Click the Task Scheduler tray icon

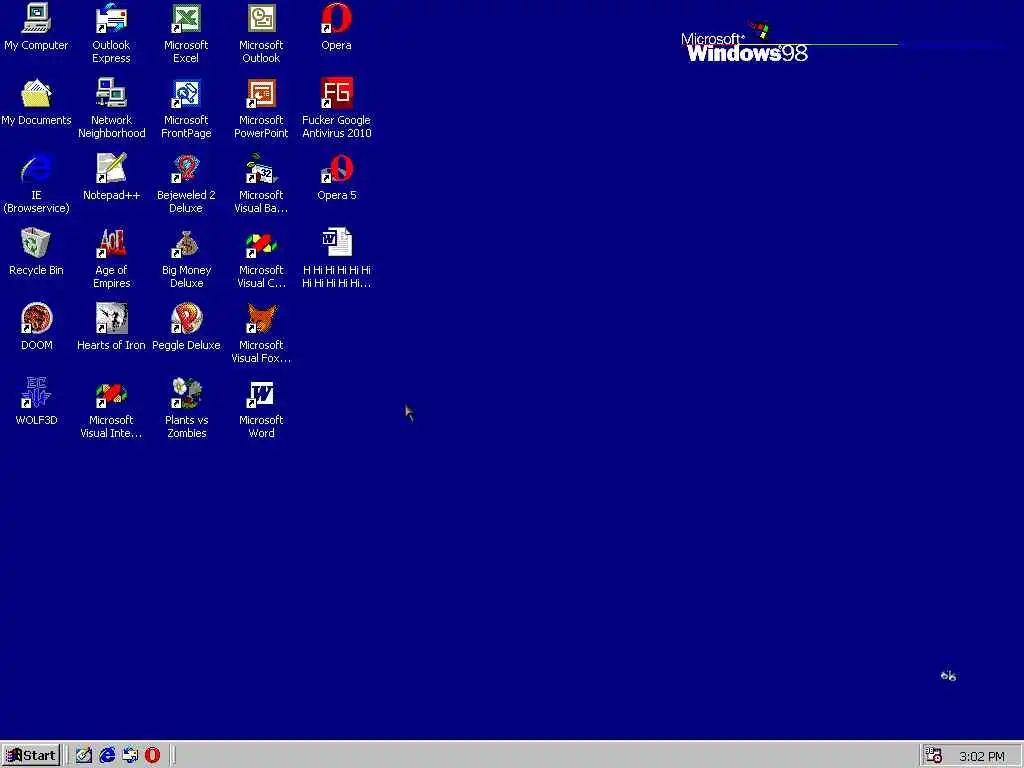click(x=934, y=756)
